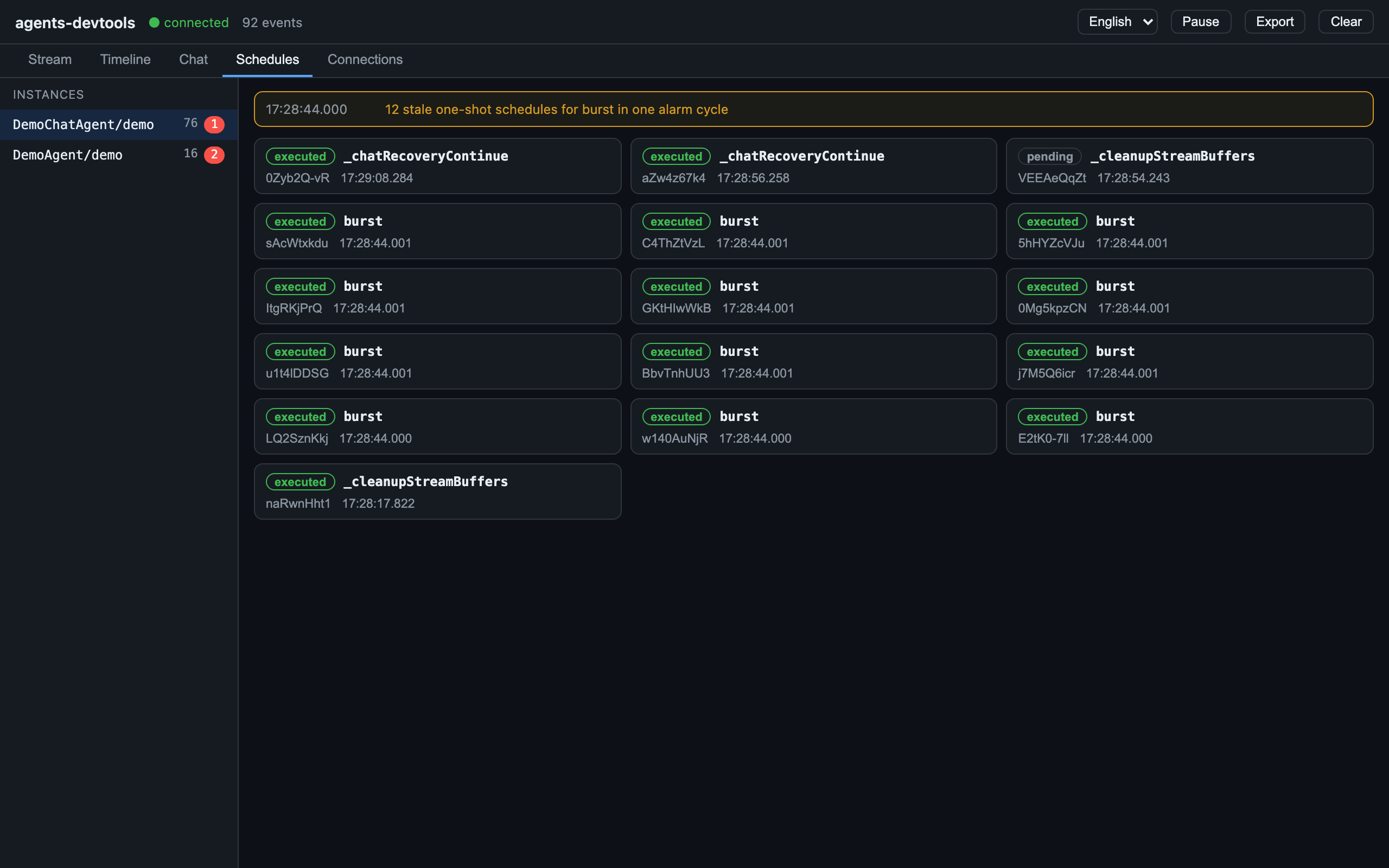Select the DemoChatAgent/demo instance
The height and width of the screenshot is (868, 1389).
[x=119, y=125]
